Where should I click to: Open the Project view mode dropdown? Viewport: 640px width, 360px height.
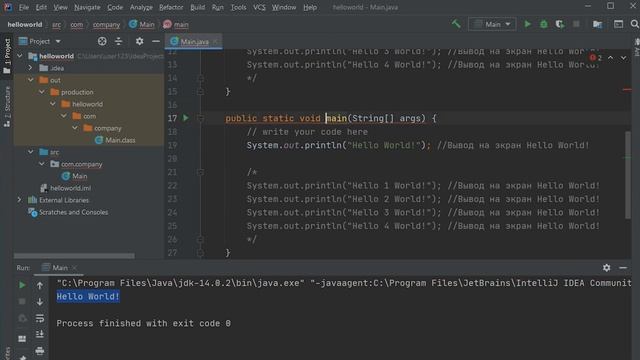click(x=40, y=41)
